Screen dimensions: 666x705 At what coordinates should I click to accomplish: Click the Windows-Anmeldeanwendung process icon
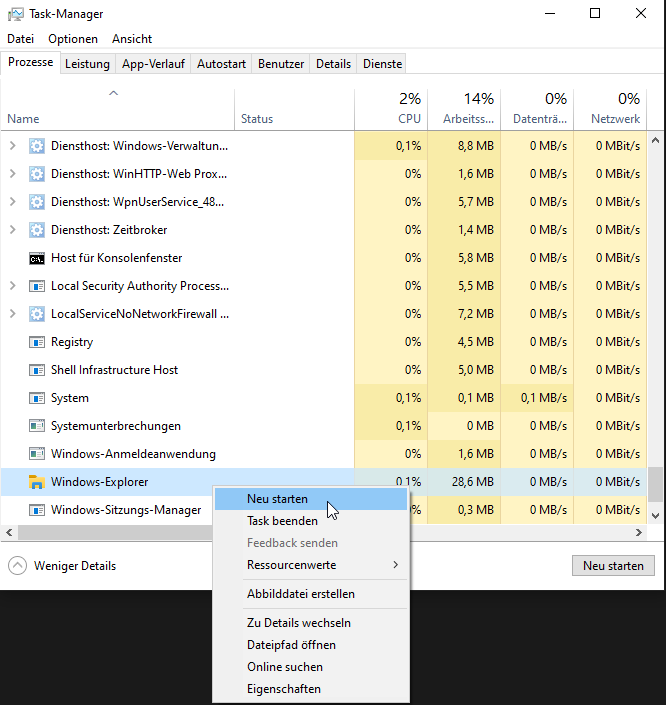click(x=37, y=454)
